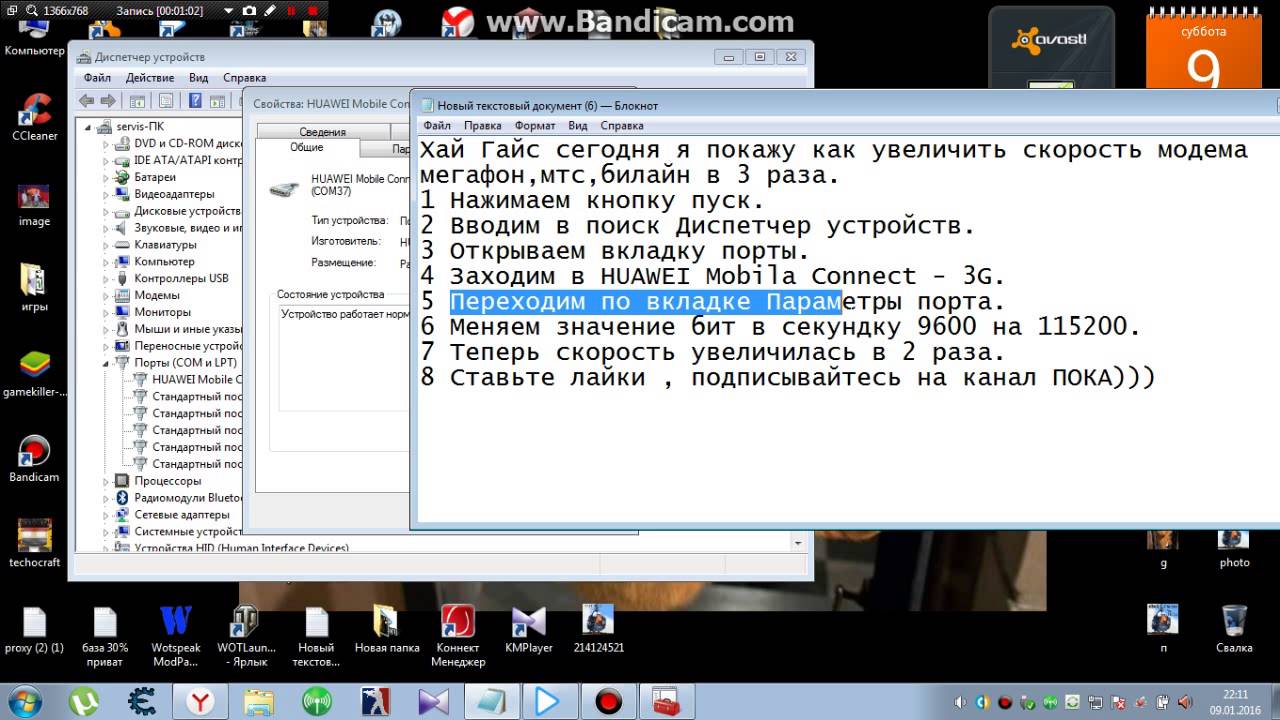The image size is (1280, 720).
Task: Collapse the Порты (COM и LPT) node
Action: [106, 363]
